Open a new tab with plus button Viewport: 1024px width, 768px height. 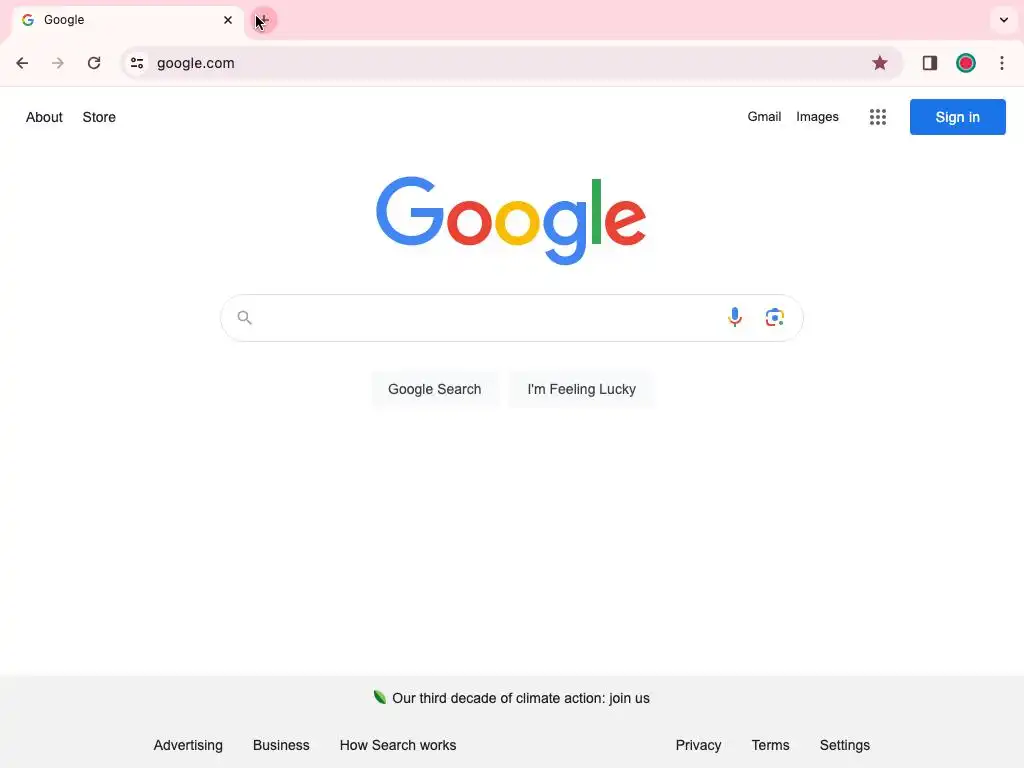click(264, 20)
